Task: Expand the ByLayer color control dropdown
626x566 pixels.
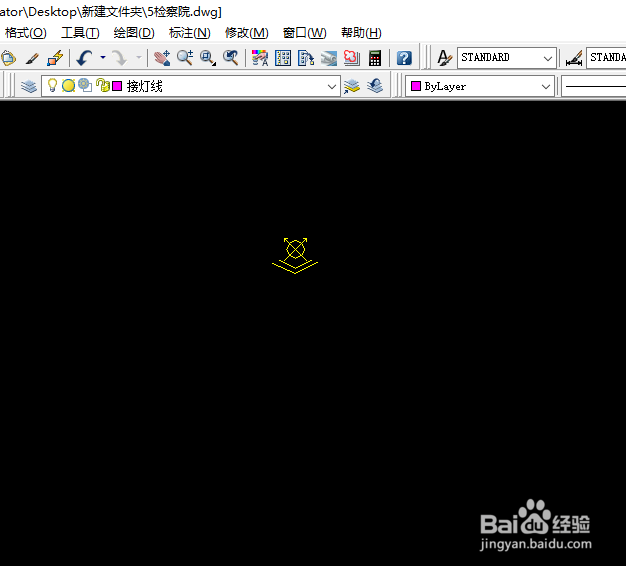Action: pyautogui.click(x=546, y=87)
